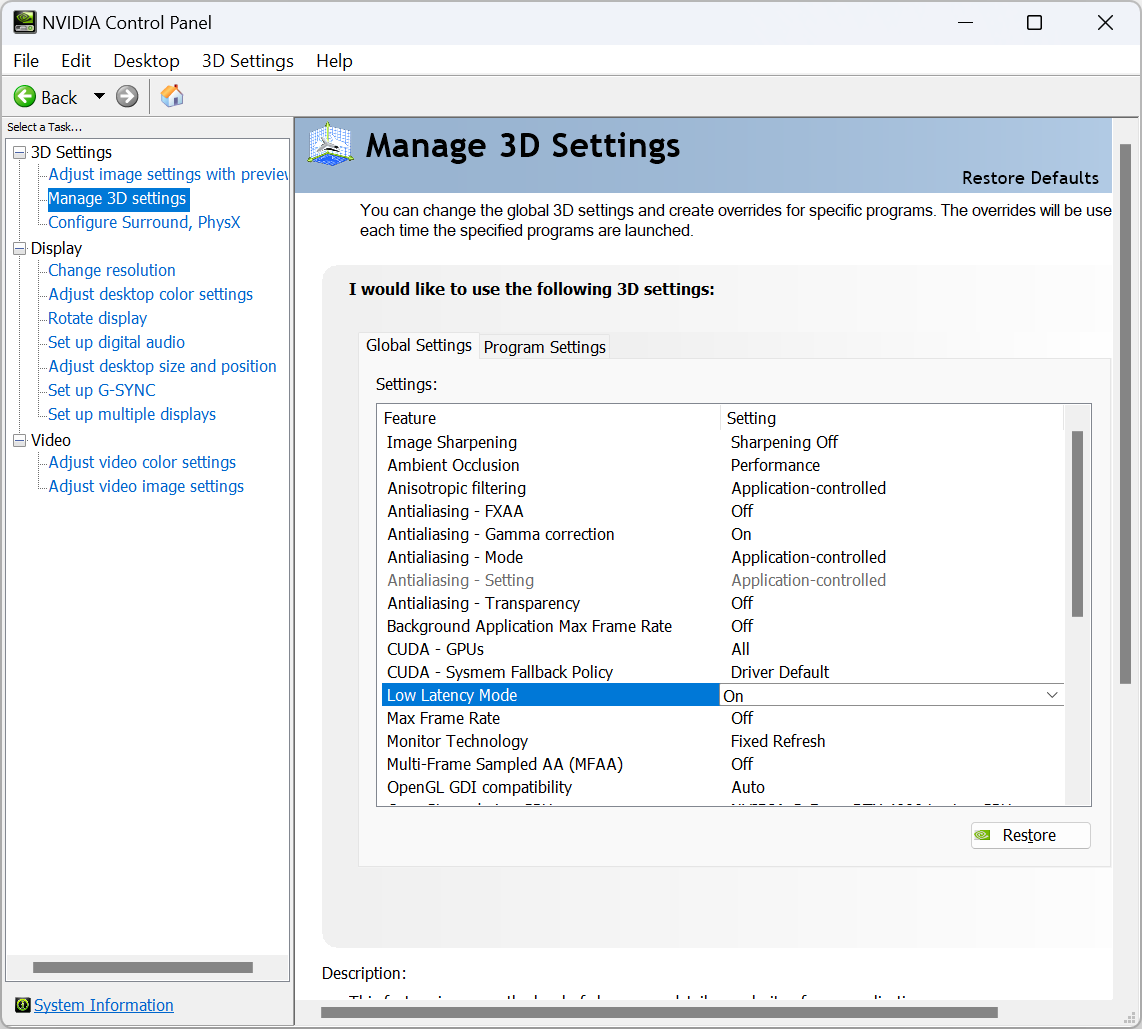Open the System Information link

(x=104, y=1005)
